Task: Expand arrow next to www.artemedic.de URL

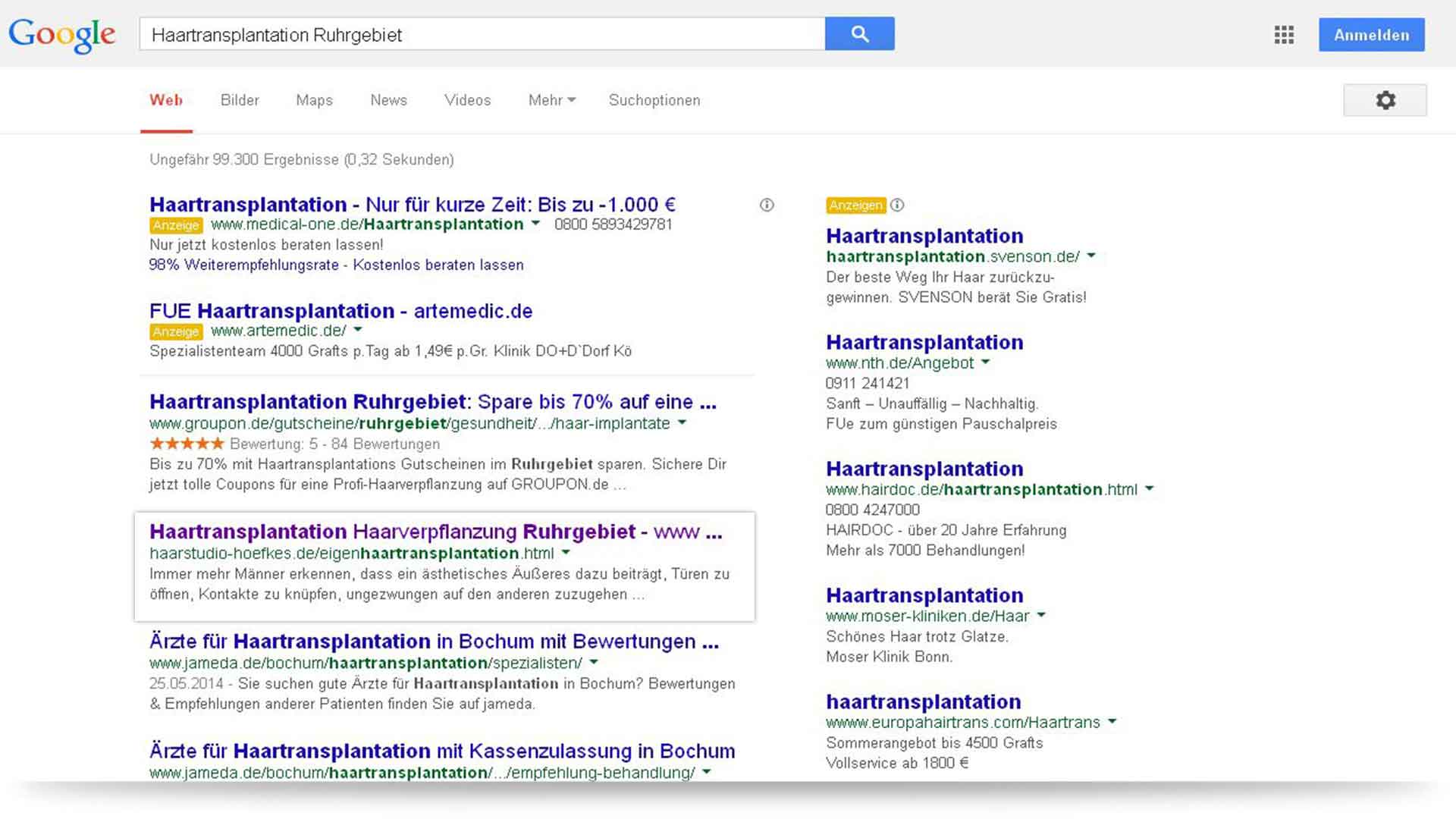Action: [358, 329]
